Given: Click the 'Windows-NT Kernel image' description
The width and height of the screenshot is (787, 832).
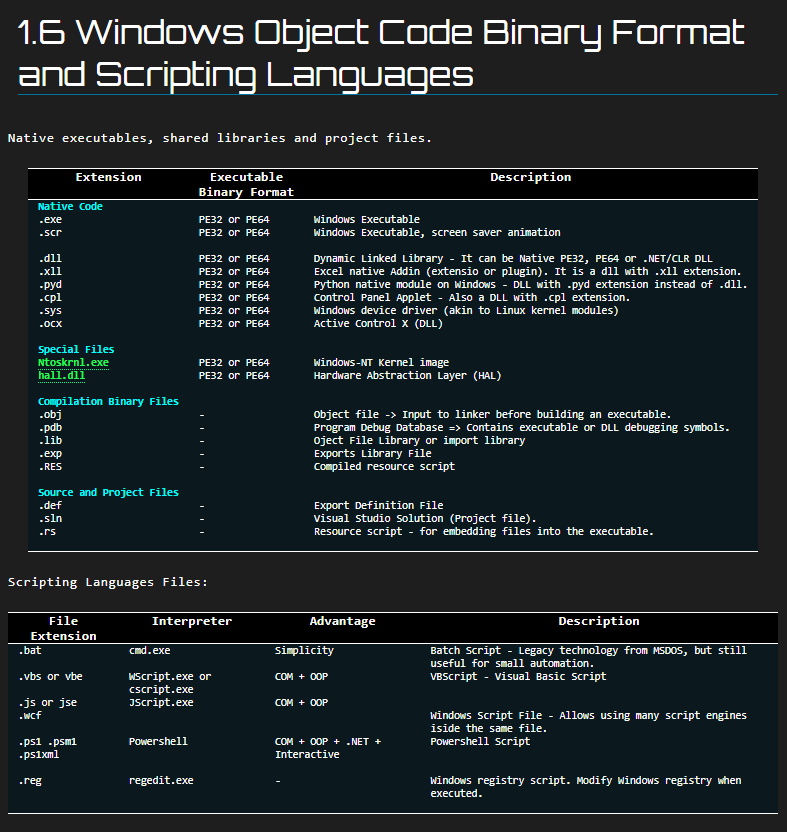Looking at the screenshot, I should tap(381, 362).
